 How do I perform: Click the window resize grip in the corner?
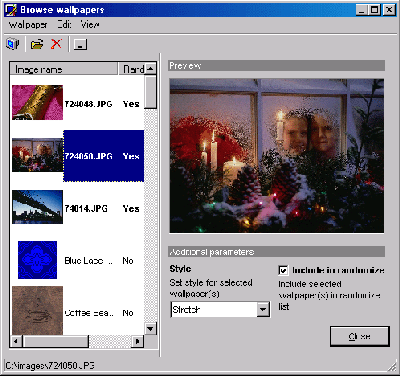[392, 366]
